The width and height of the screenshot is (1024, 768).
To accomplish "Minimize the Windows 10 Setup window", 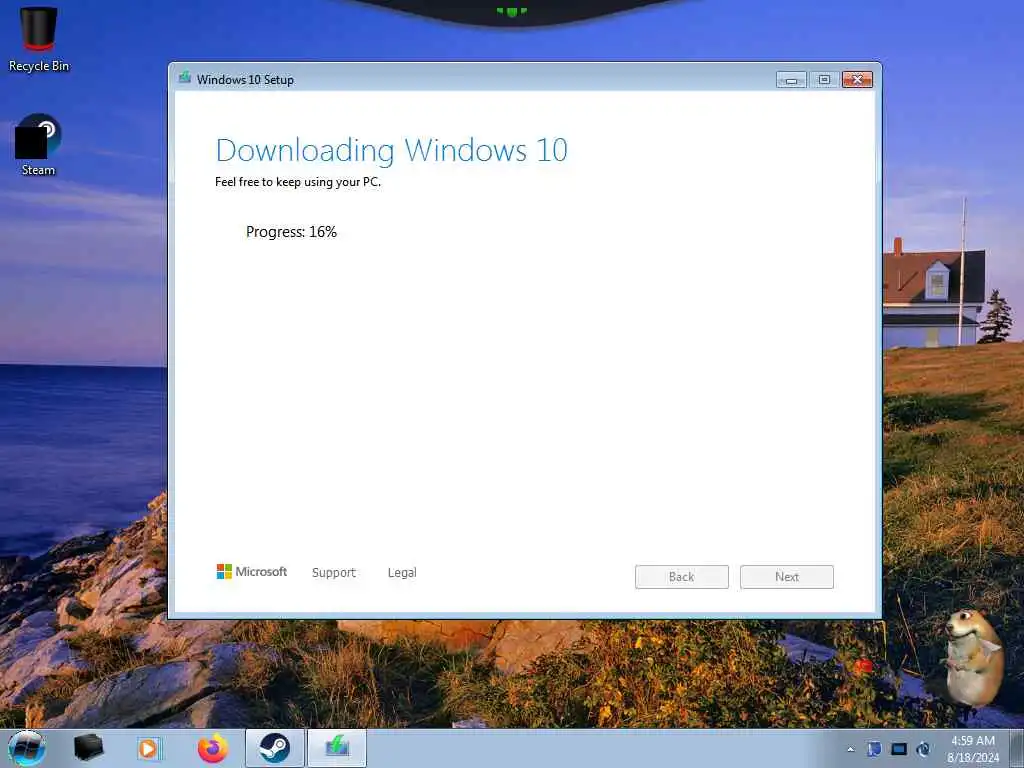I will pyautogui.click(x=792, y=80).
